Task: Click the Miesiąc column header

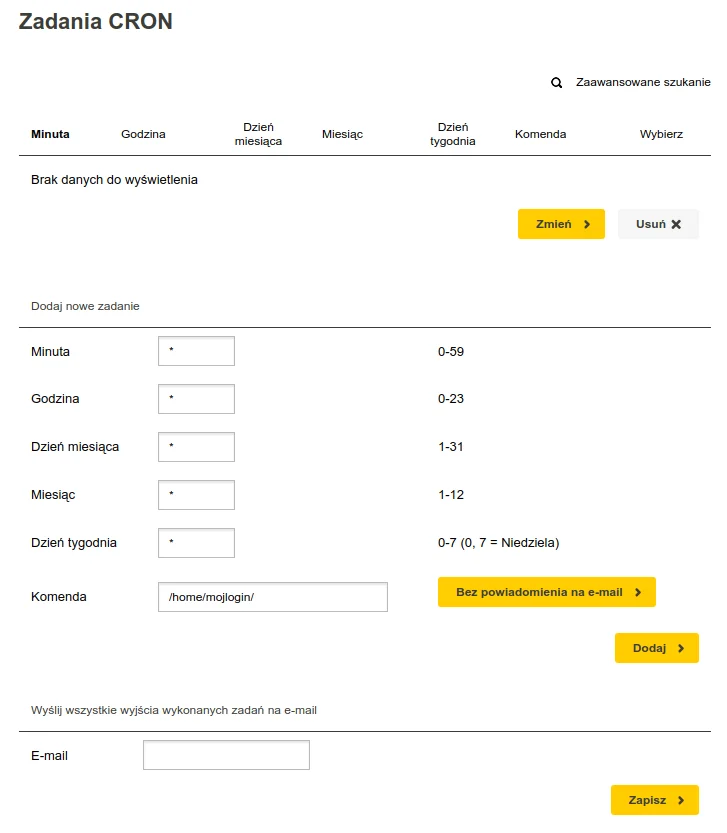Action: pos(342,134)
